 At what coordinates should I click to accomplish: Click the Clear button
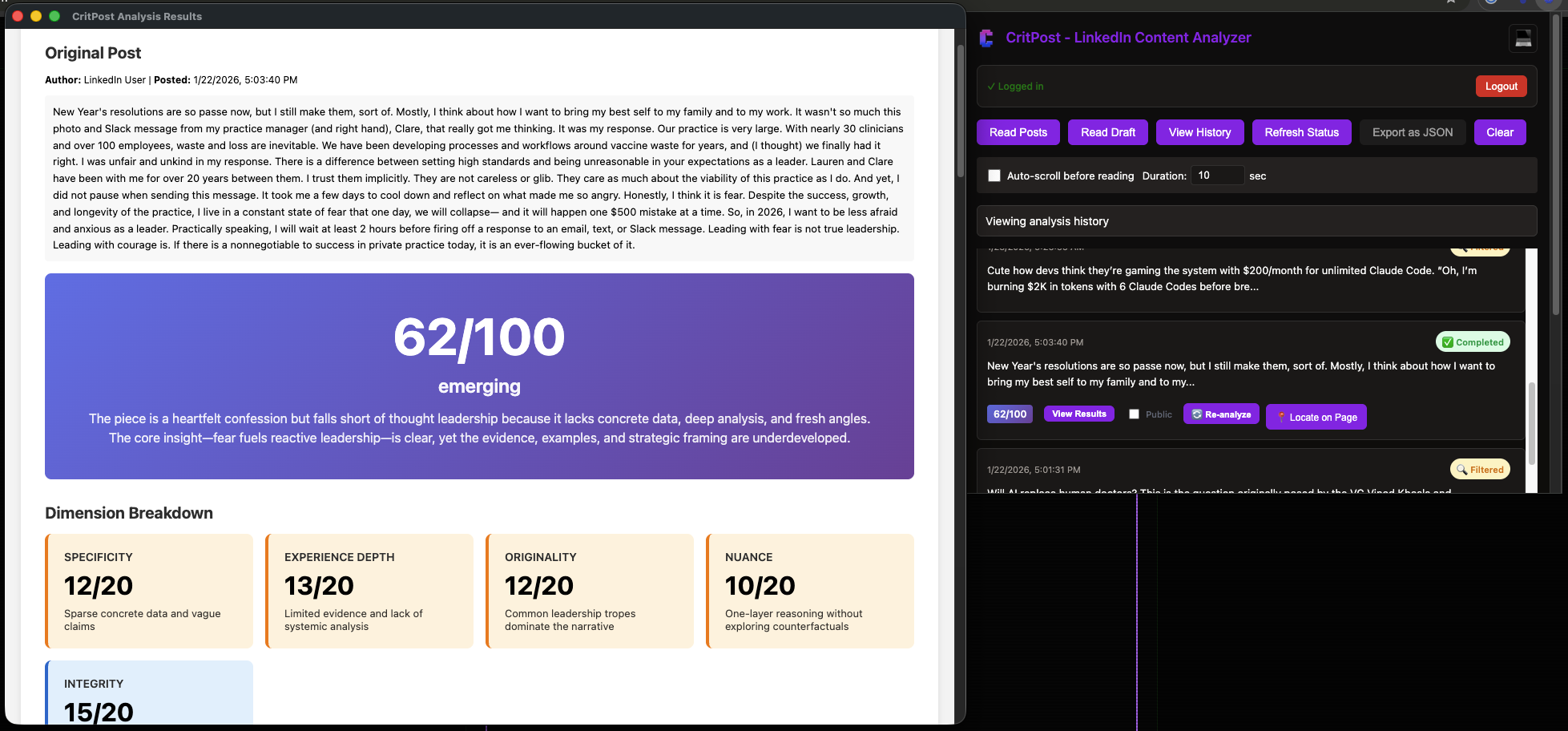(x=1499, y=131)
